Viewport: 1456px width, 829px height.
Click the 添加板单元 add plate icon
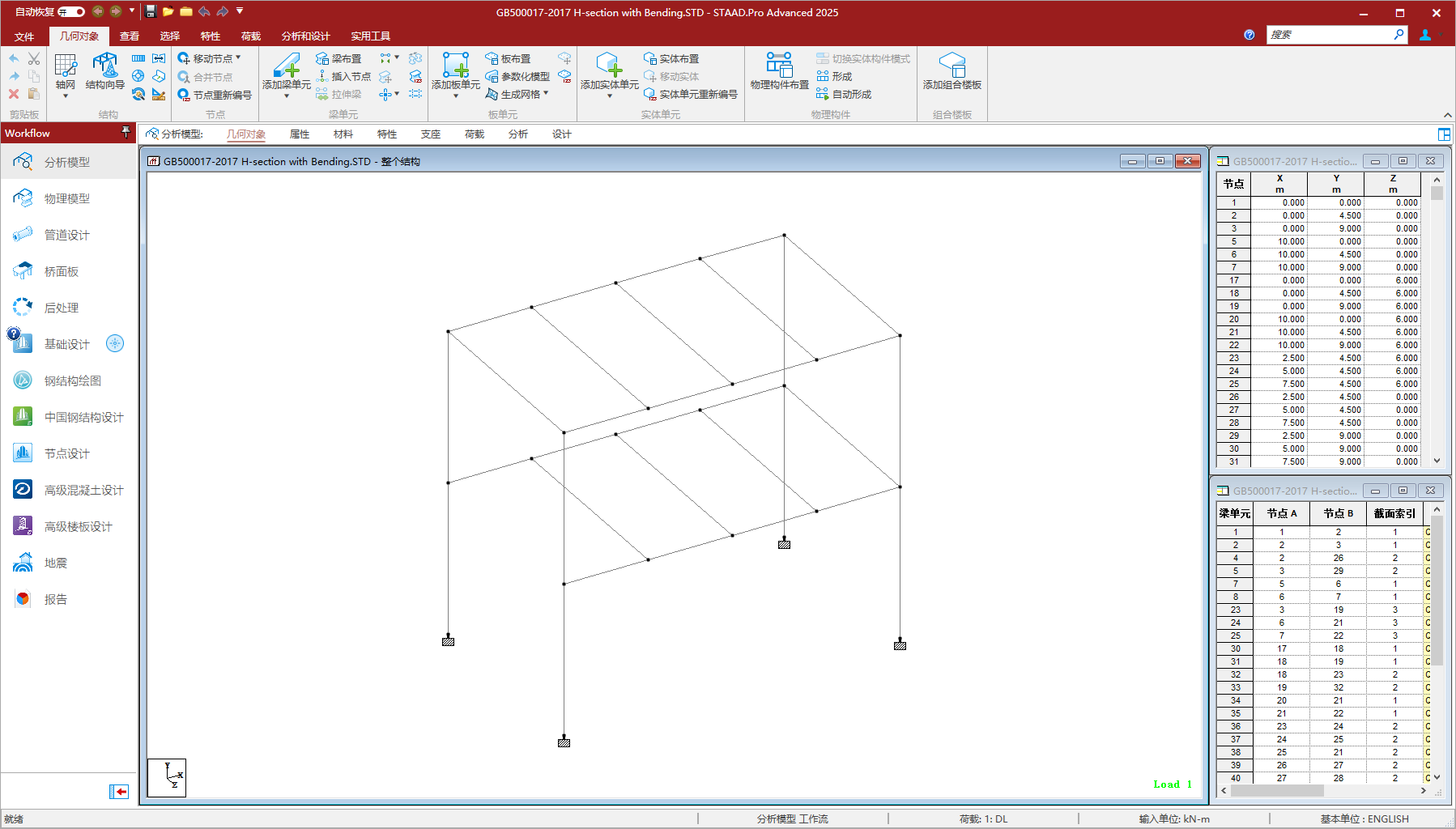[x=456, y=65]
